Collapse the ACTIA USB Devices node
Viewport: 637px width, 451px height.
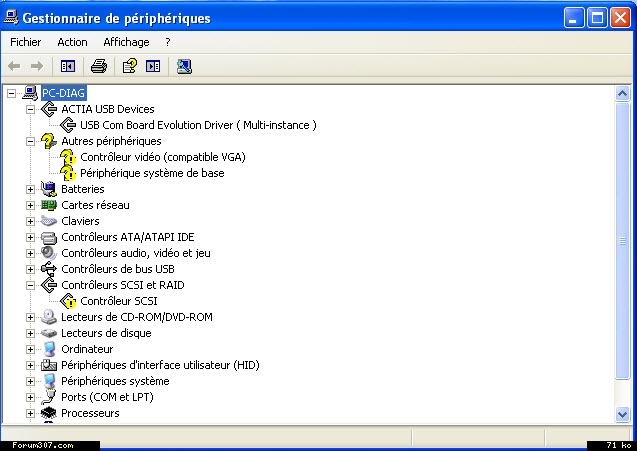(30, 109)
